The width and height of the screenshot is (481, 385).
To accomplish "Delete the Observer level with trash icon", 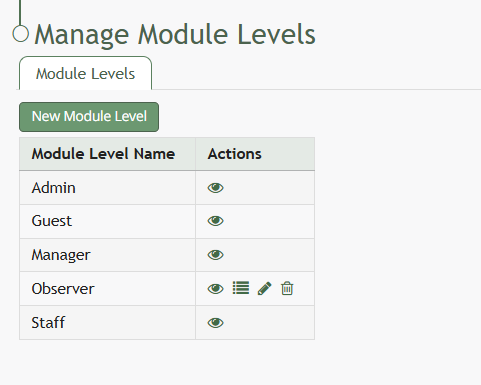I will pyautogui.click(x=287, y=288).
